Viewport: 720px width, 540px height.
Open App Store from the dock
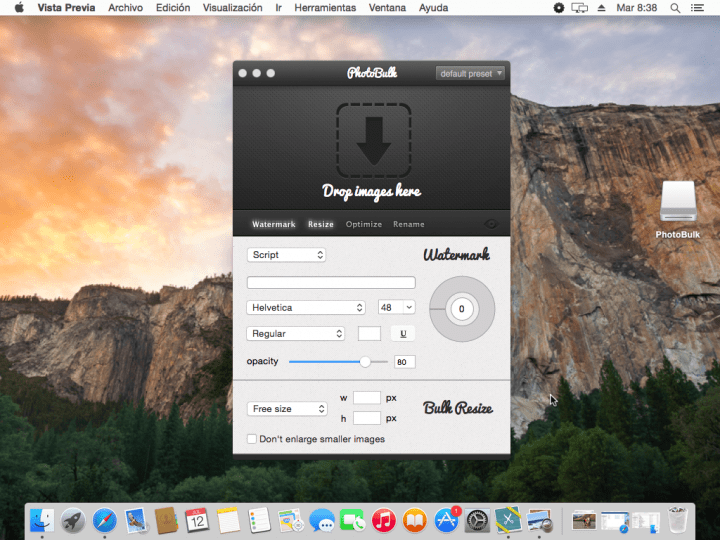point(446,521)
